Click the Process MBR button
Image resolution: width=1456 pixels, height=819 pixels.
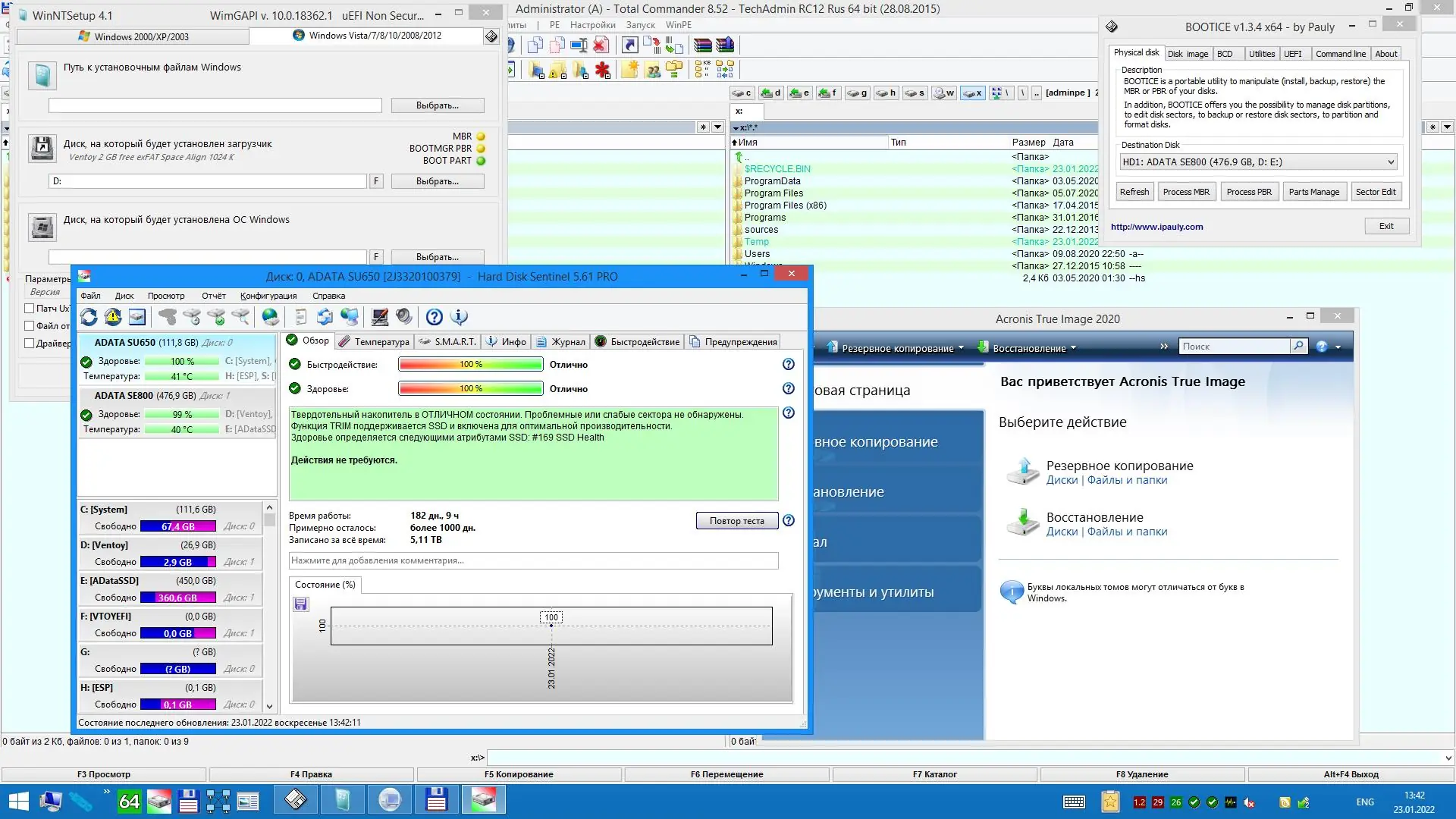point(1186,192)
